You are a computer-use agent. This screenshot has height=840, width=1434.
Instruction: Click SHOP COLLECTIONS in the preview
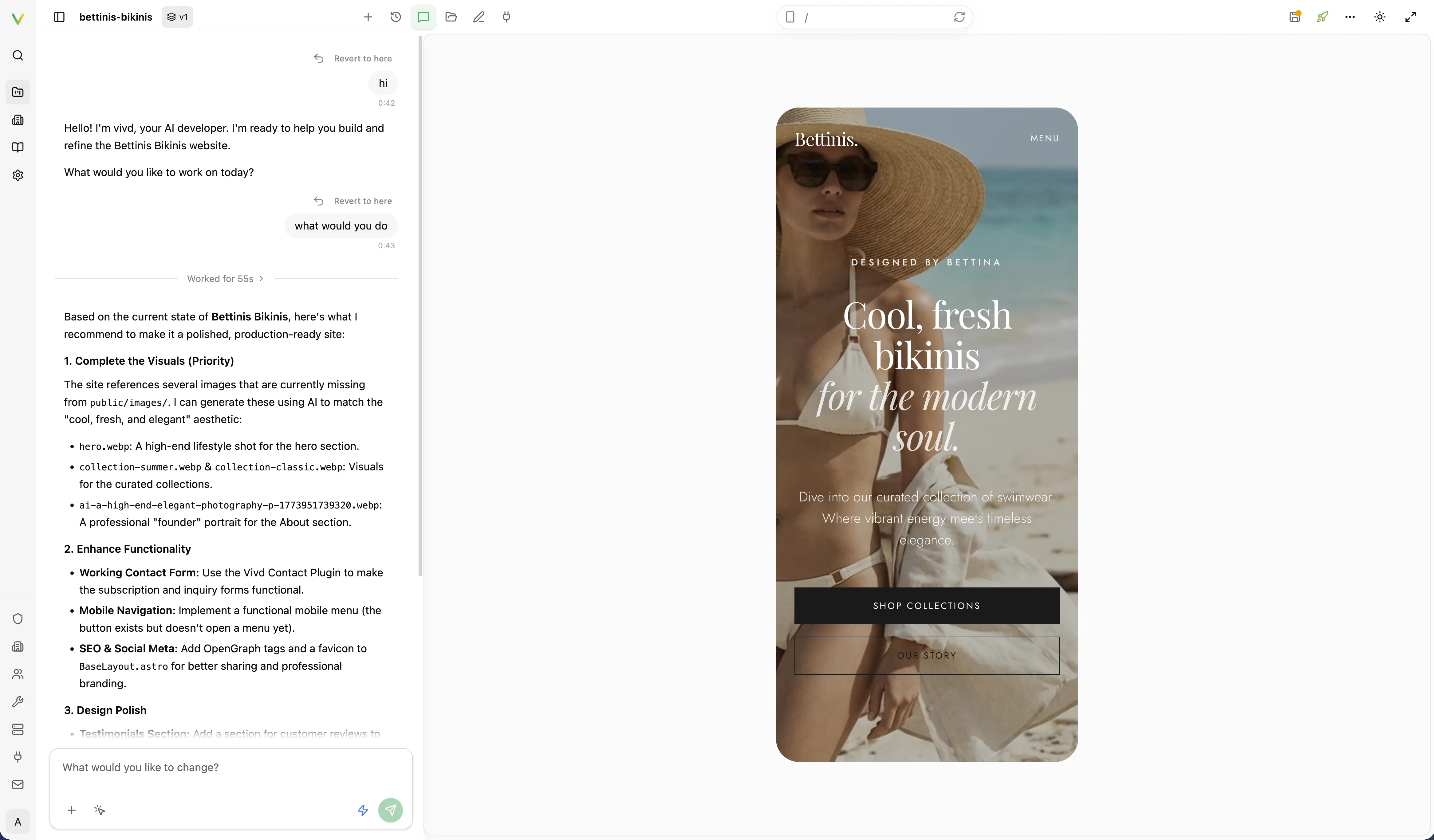click(926, 605)
